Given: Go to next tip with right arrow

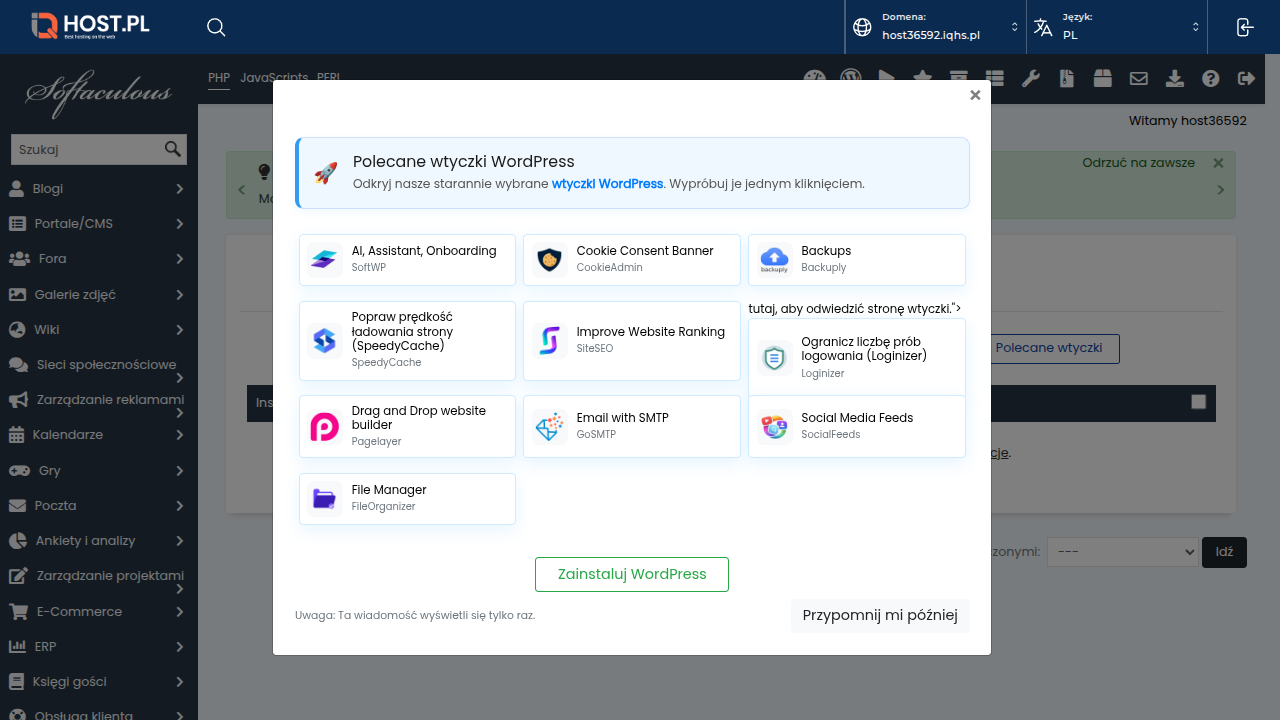Looking at the screenshot, I should coord(1220,189).
